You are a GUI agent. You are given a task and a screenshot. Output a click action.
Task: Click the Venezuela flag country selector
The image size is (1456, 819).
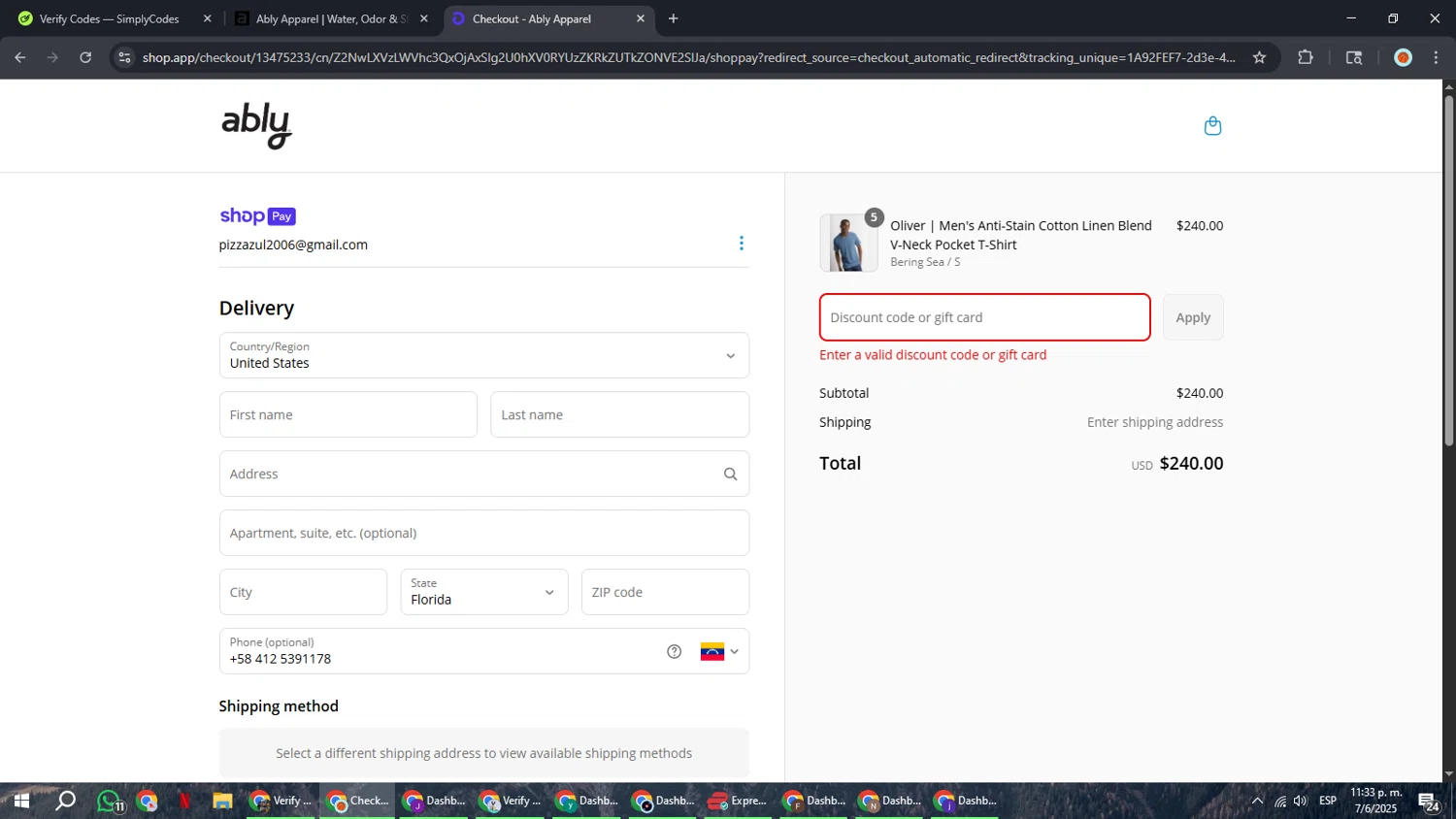coord(719,652)
